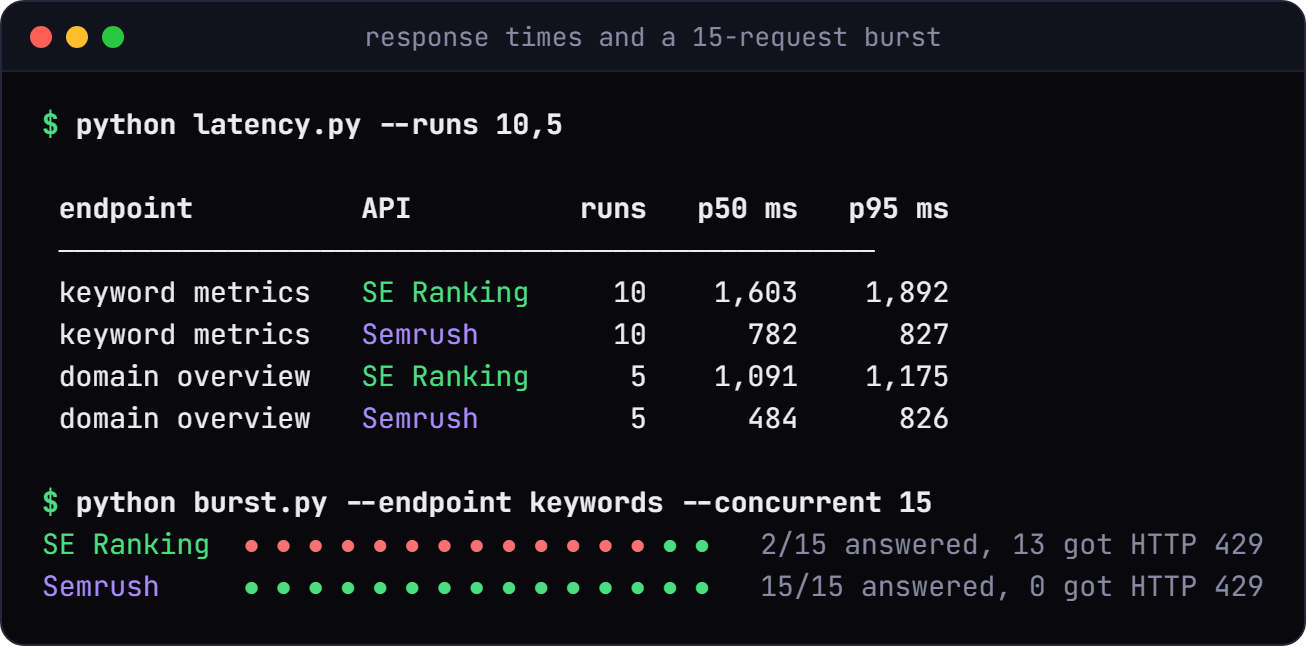Click 'SE Ranking' in the domain overview row

[x=445, y=377]
